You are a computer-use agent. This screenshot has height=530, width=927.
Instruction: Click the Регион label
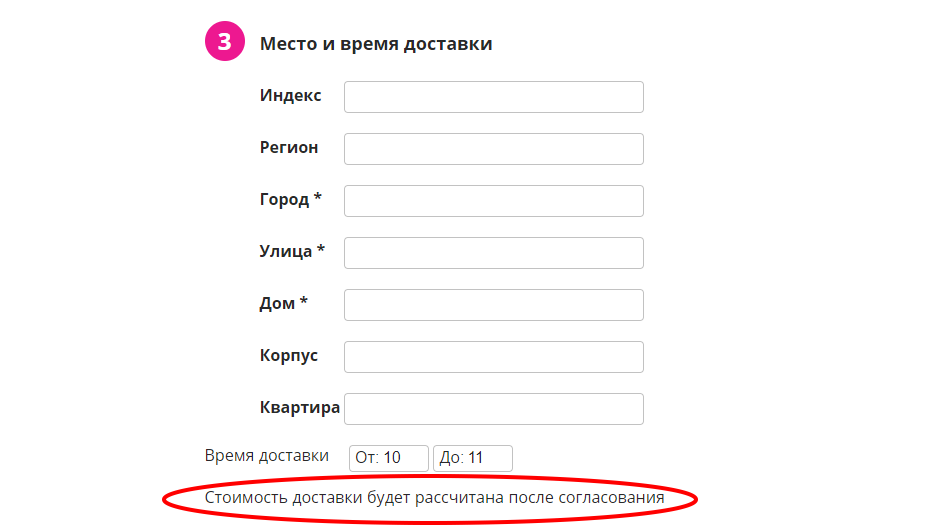[288, 148]
